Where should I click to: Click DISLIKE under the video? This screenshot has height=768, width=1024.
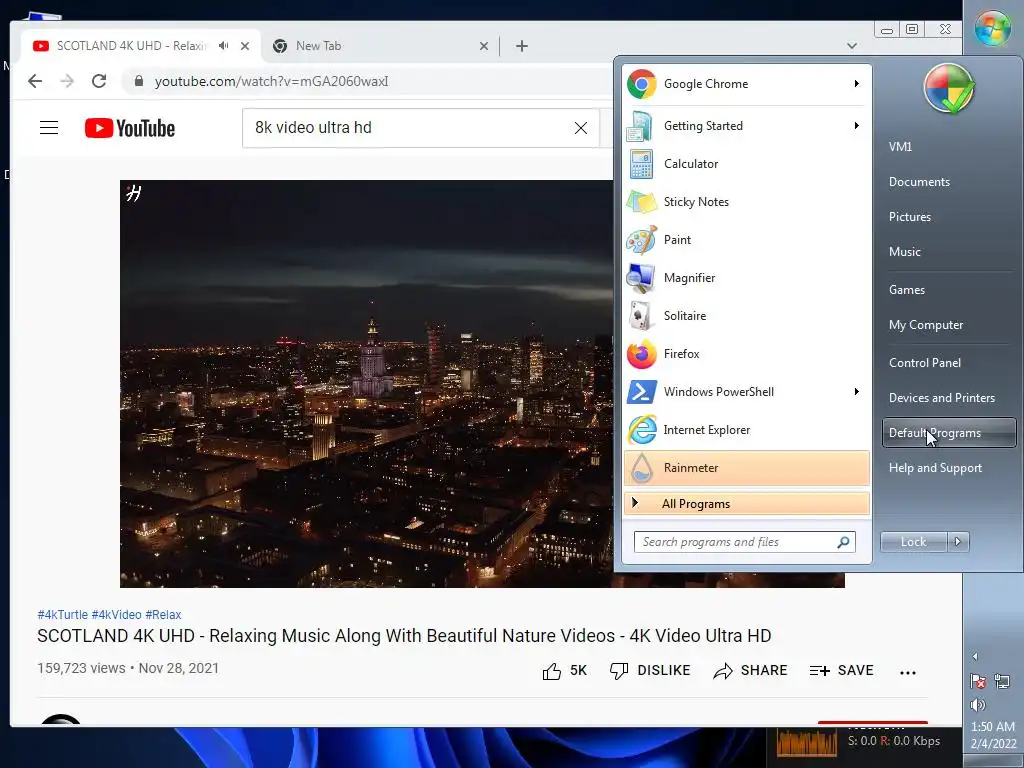650,671
